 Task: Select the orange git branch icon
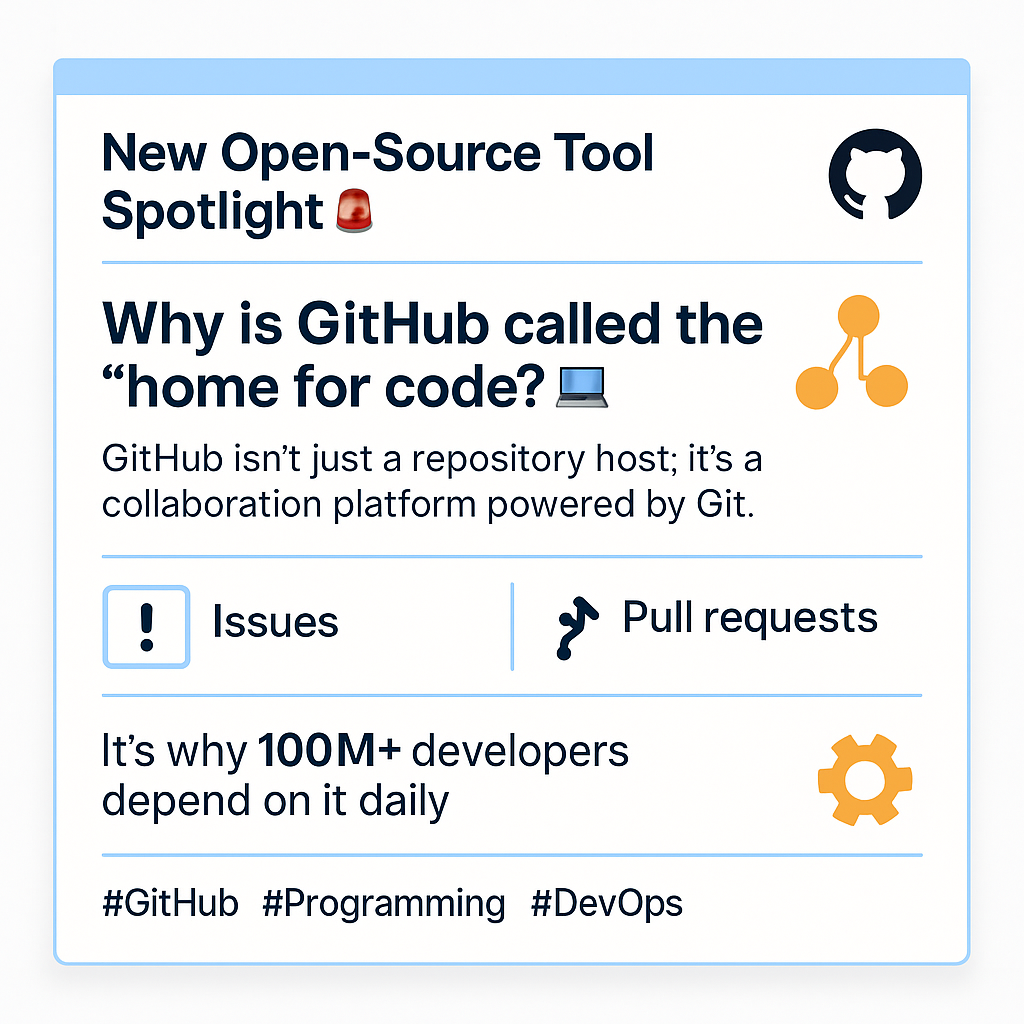(x=852, y=353)
